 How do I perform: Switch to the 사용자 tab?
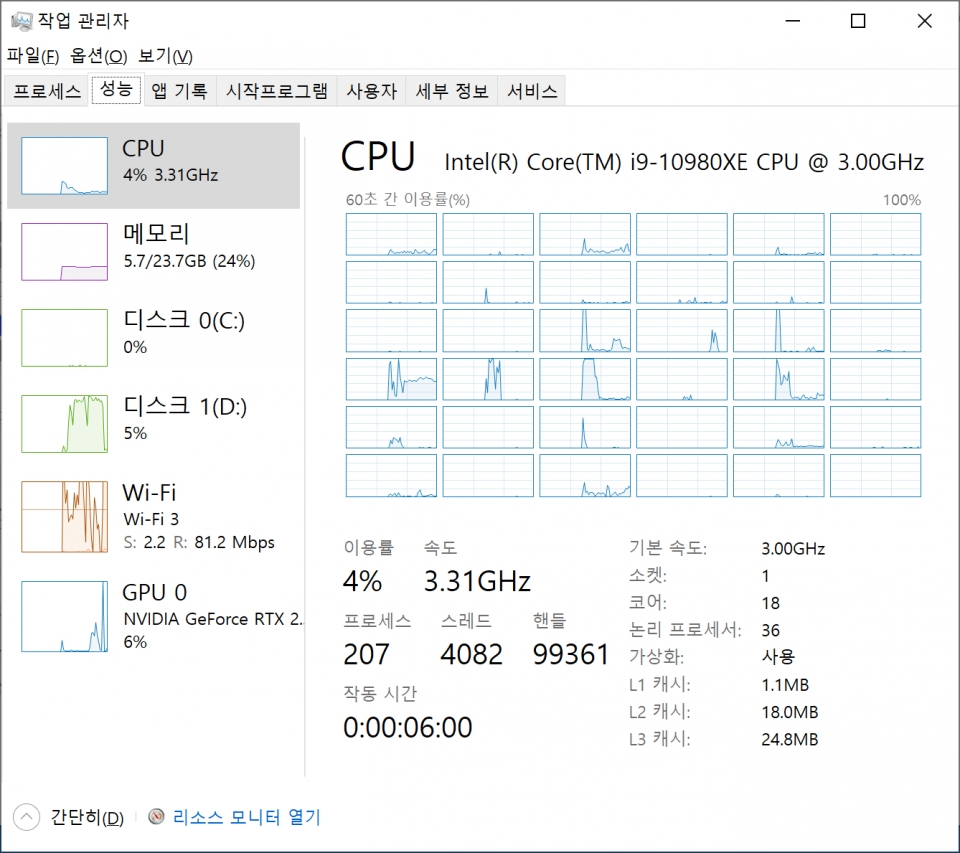[372, 91]
